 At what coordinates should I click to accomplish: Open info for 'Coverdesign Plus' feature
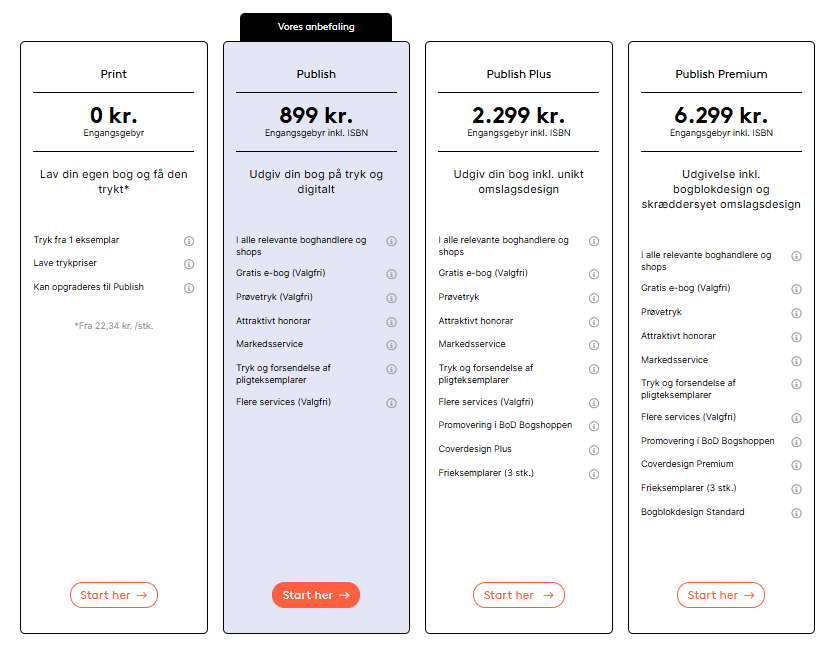coord(594,450)
